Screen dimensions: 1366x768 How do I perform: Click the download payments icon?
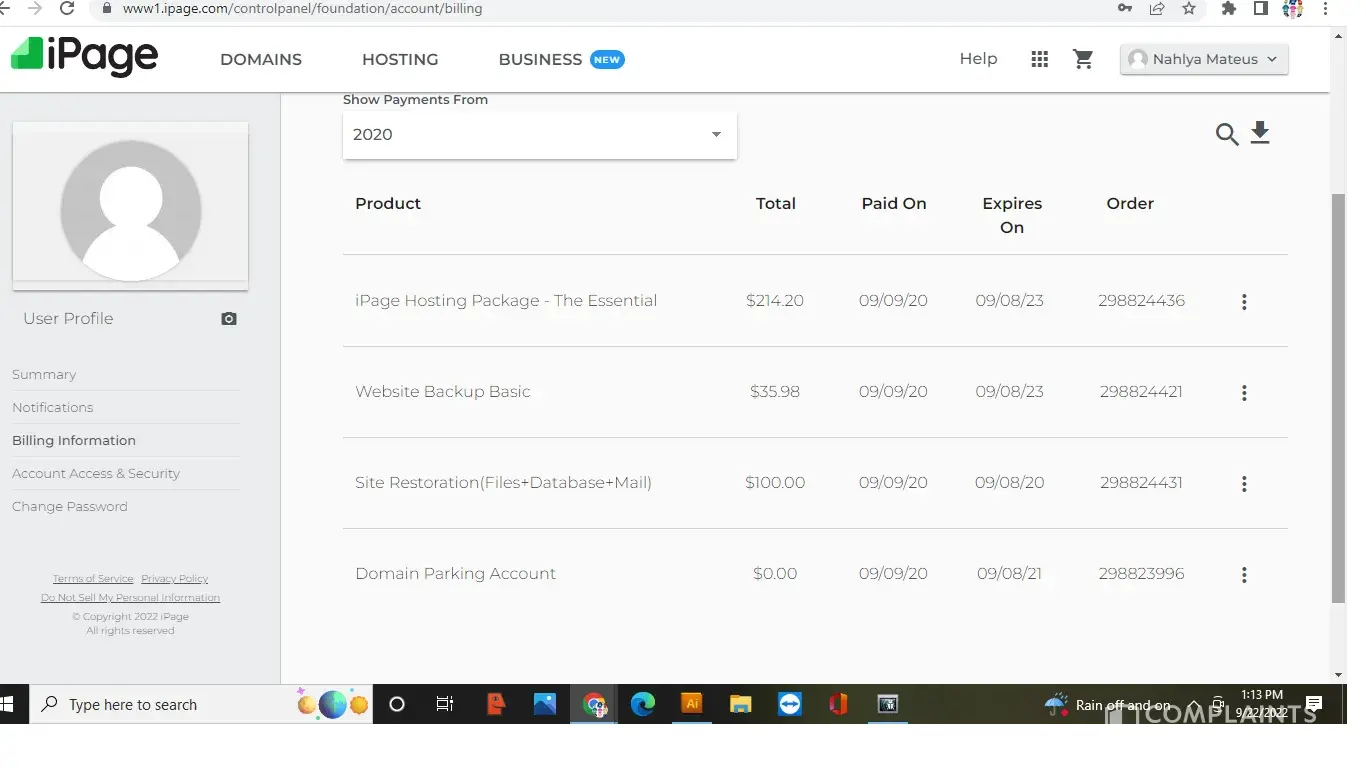(x=1260, y=133)
